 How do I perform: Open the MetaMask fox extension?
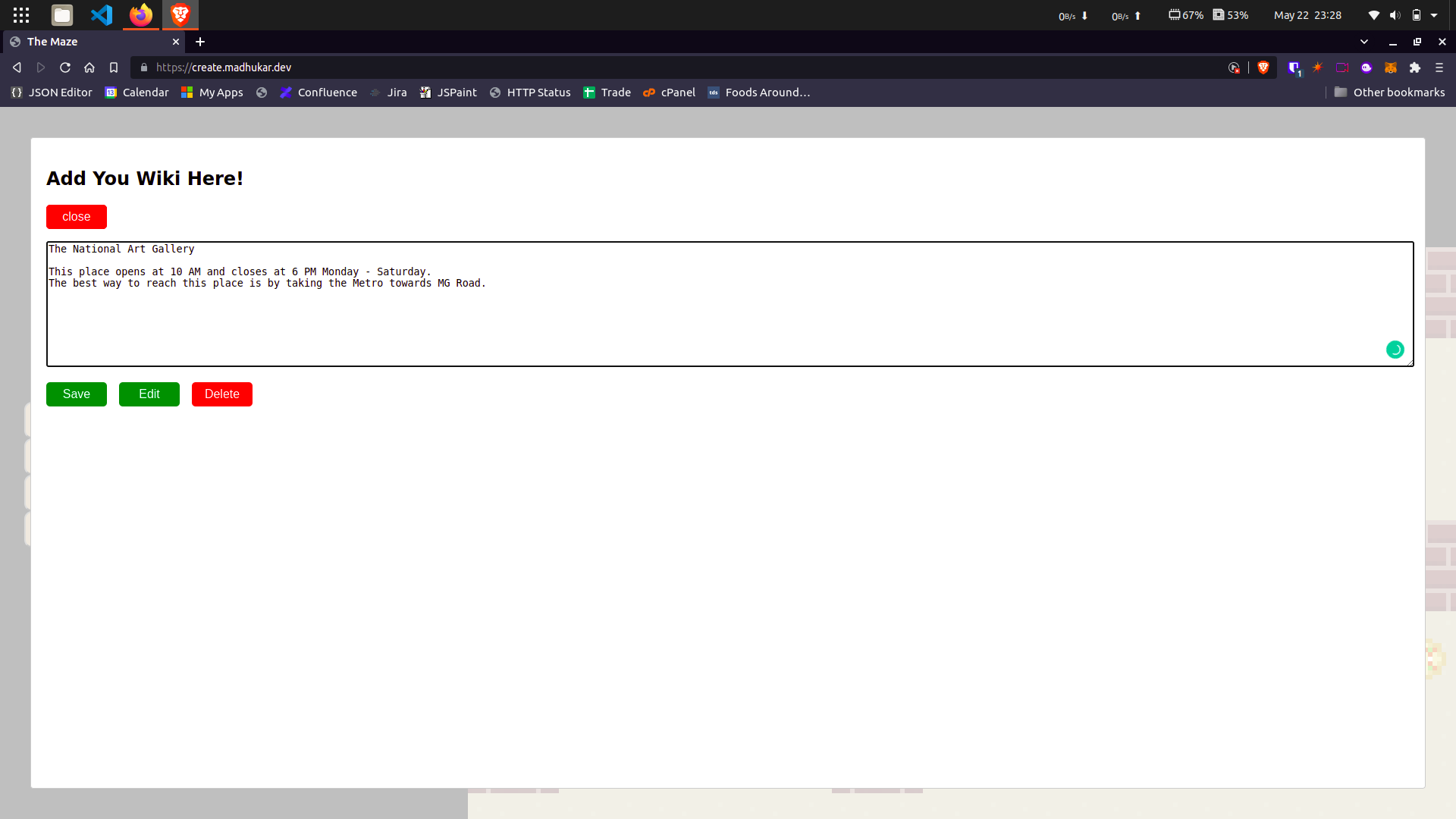[1391, 67]
